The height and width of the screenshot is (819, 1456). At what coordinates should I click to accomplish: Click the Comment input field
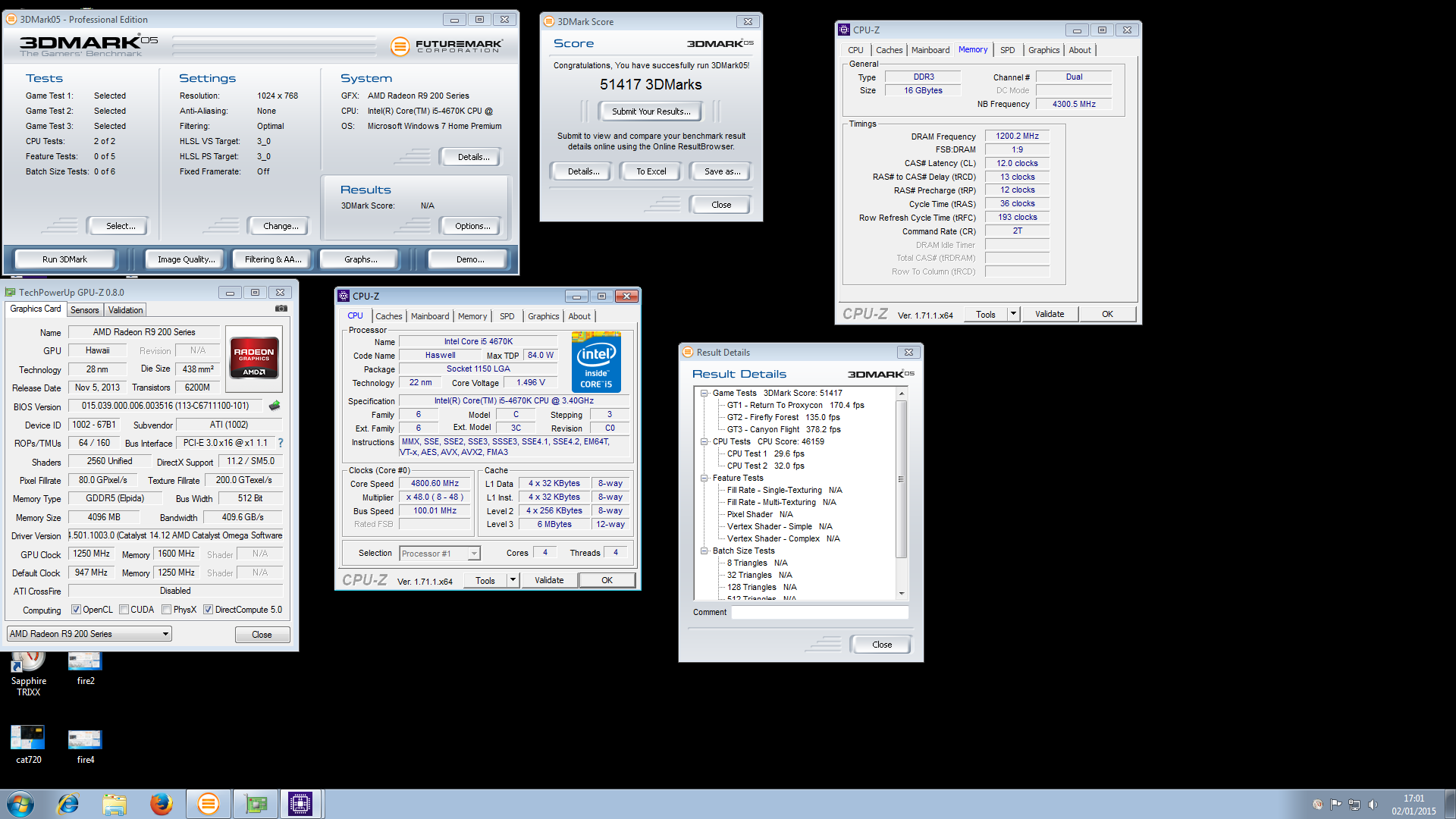click(820, 612)
